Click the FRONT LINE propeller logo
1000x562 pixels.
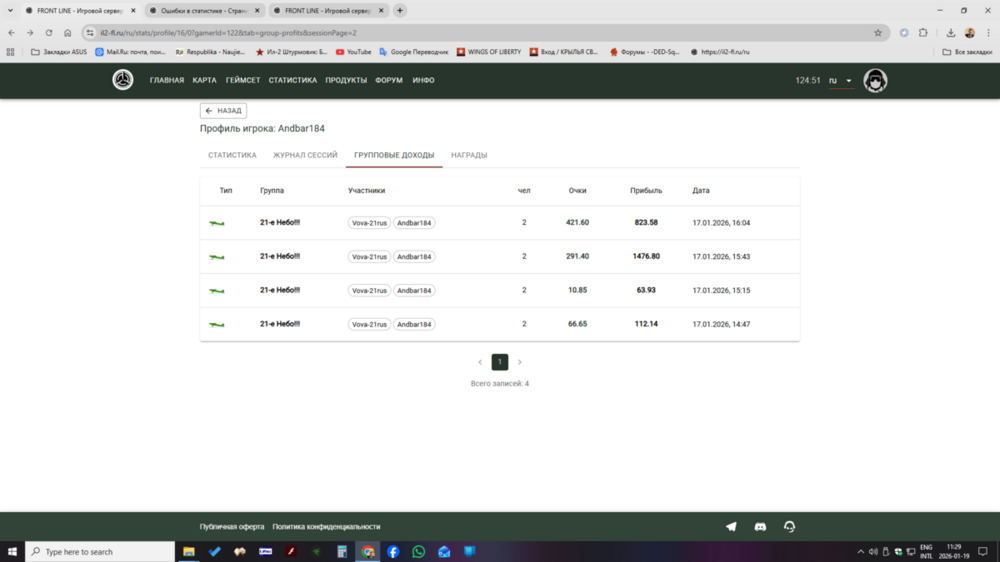[122, 80]
